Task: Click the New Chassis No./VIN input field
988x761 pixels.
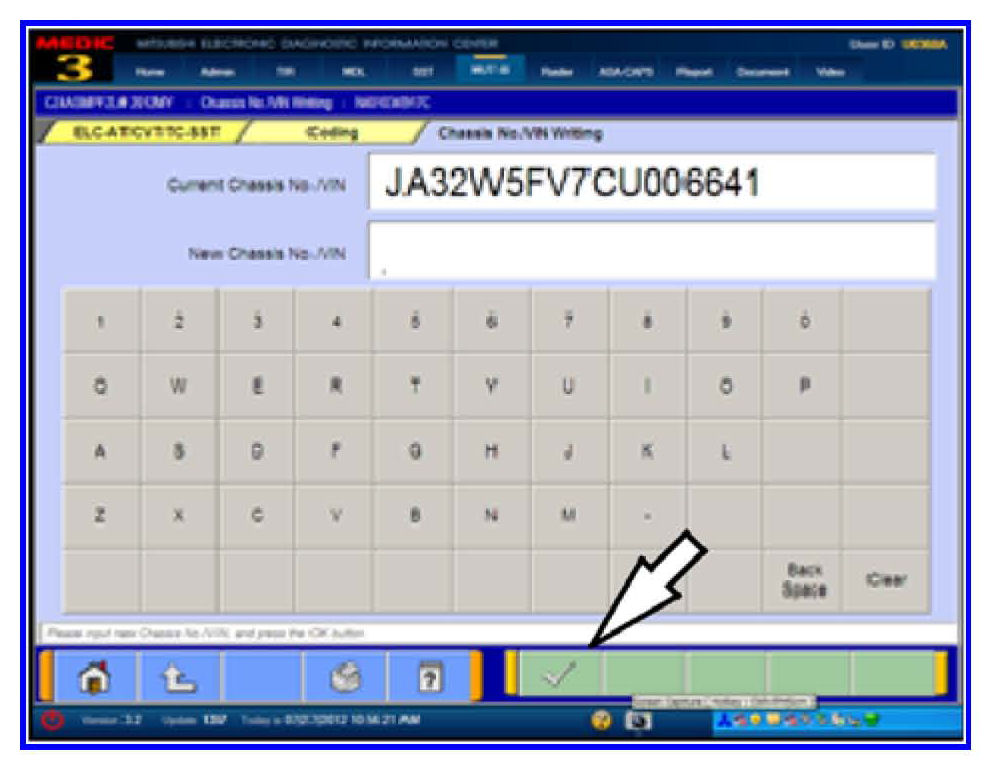Action: click(651, 250)
